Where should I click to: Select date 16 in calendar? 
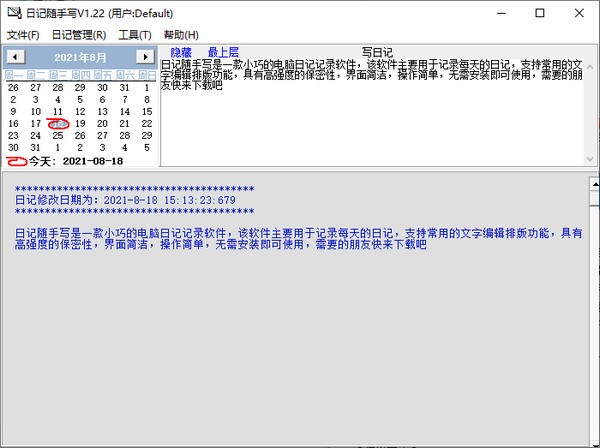(x=13, y=124)
